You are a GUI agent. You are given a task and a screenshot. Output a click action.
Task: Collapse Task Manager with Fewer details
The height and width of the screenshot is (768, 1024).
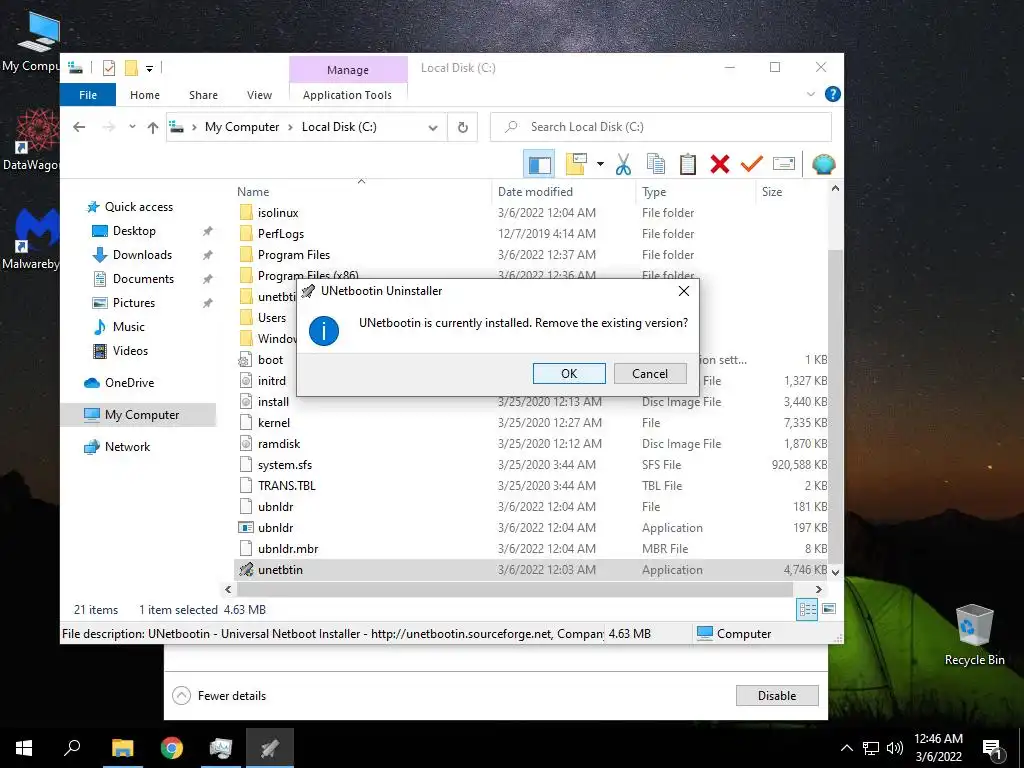219,696
